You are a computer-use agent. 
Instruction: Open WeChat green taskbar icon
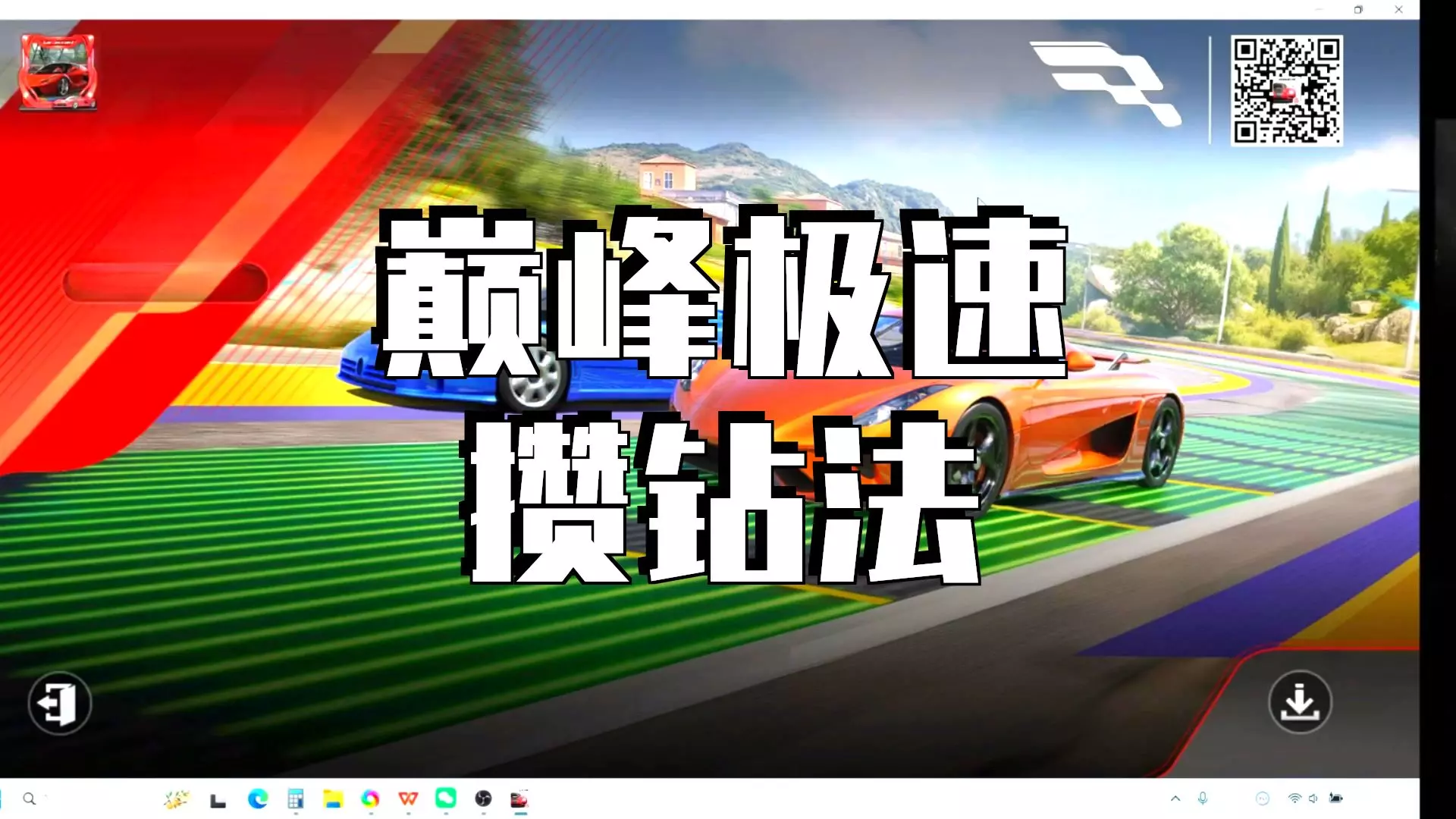(446, 798)
